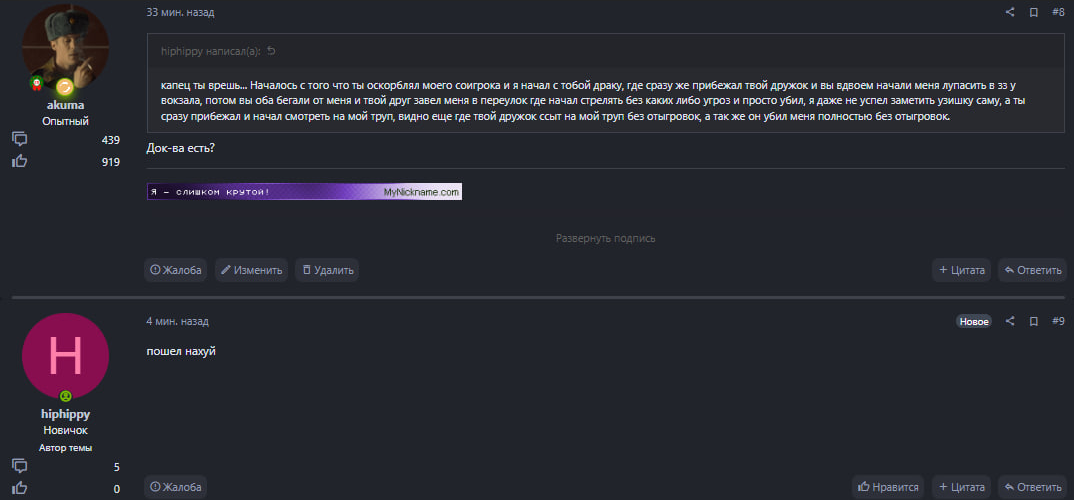
Task: Click the gold badge on akuma's avatar
Action: pos(65,86)
